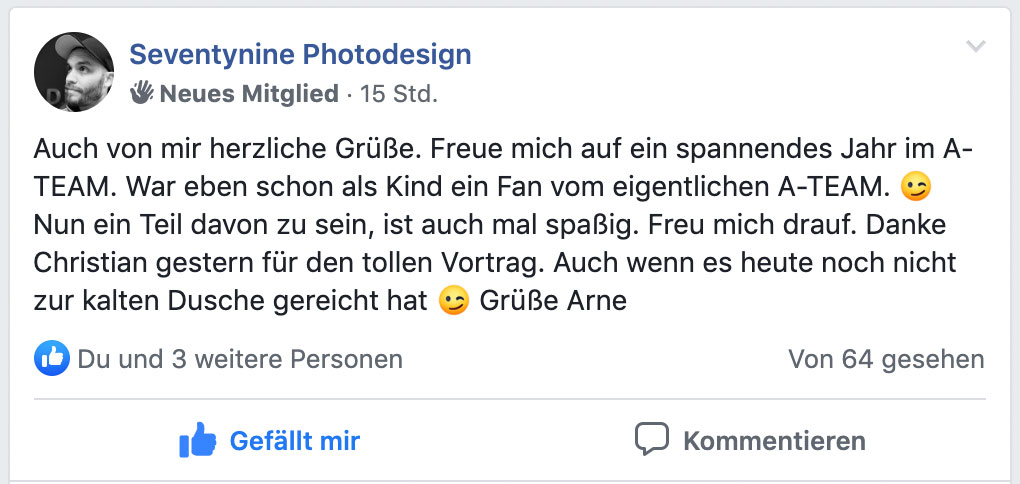Click the blue like reaction badge
The width and height of the screenshot is (1020, 484).
click(x=51, y=358)
